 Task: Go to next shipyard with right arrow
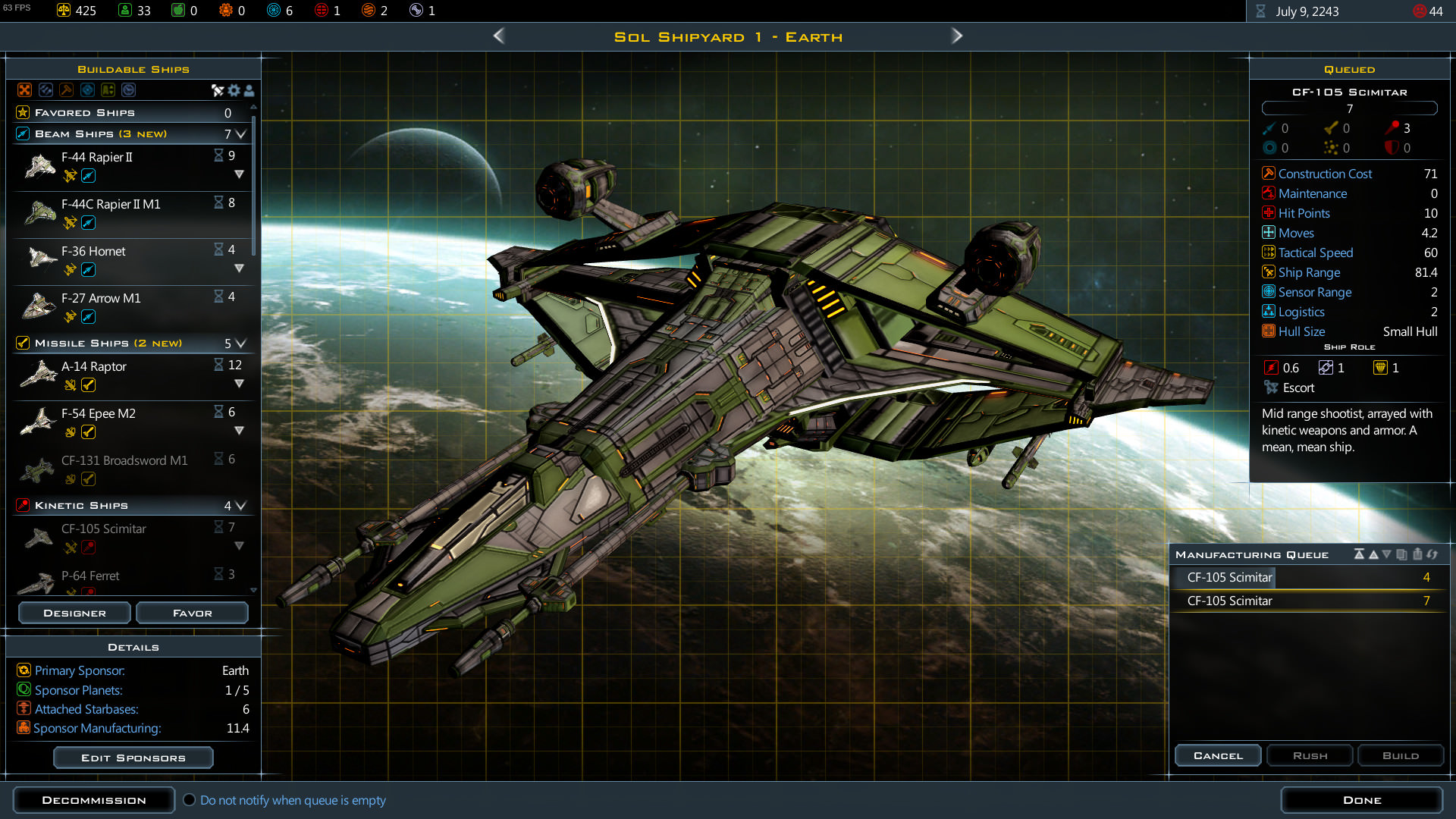coord(957,36)
